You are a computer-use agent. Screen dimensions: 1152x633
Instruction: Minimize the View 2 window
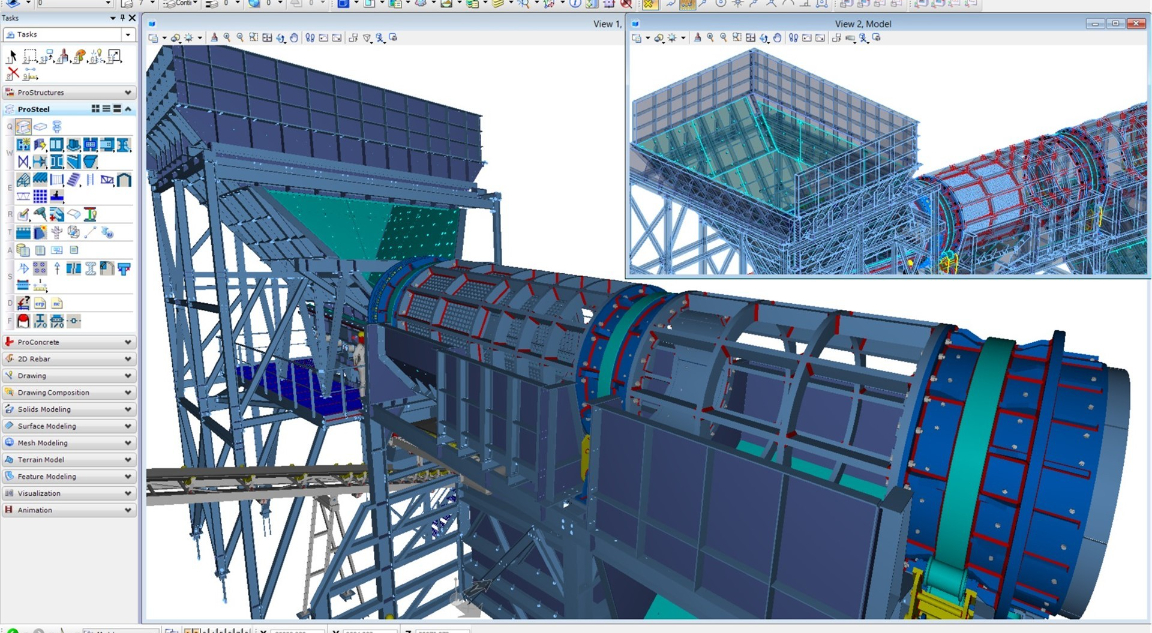pos(1096,23)
